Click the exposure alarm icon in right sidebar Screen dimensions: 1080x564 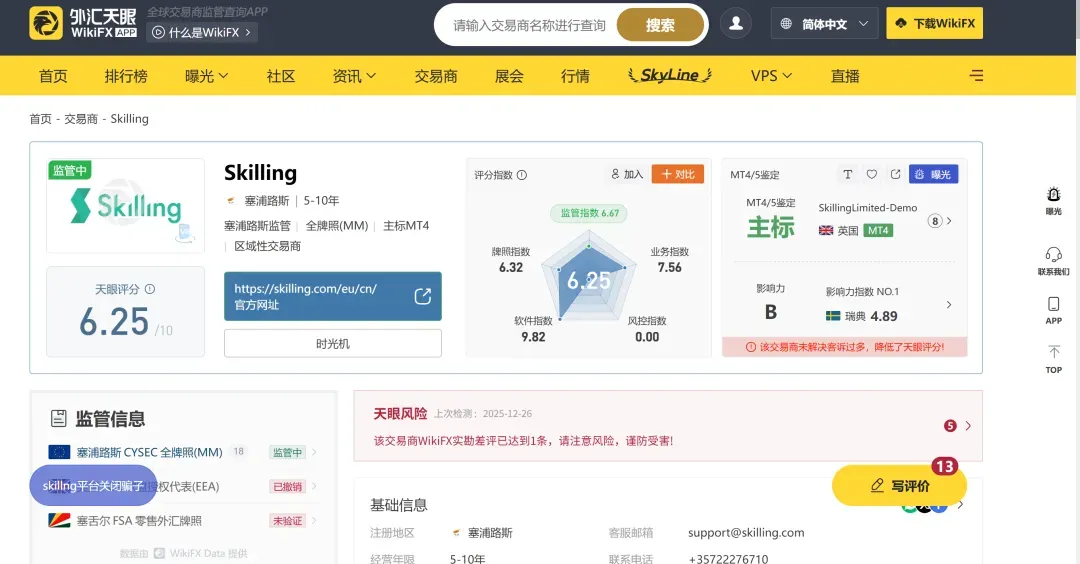[1053, 195]
